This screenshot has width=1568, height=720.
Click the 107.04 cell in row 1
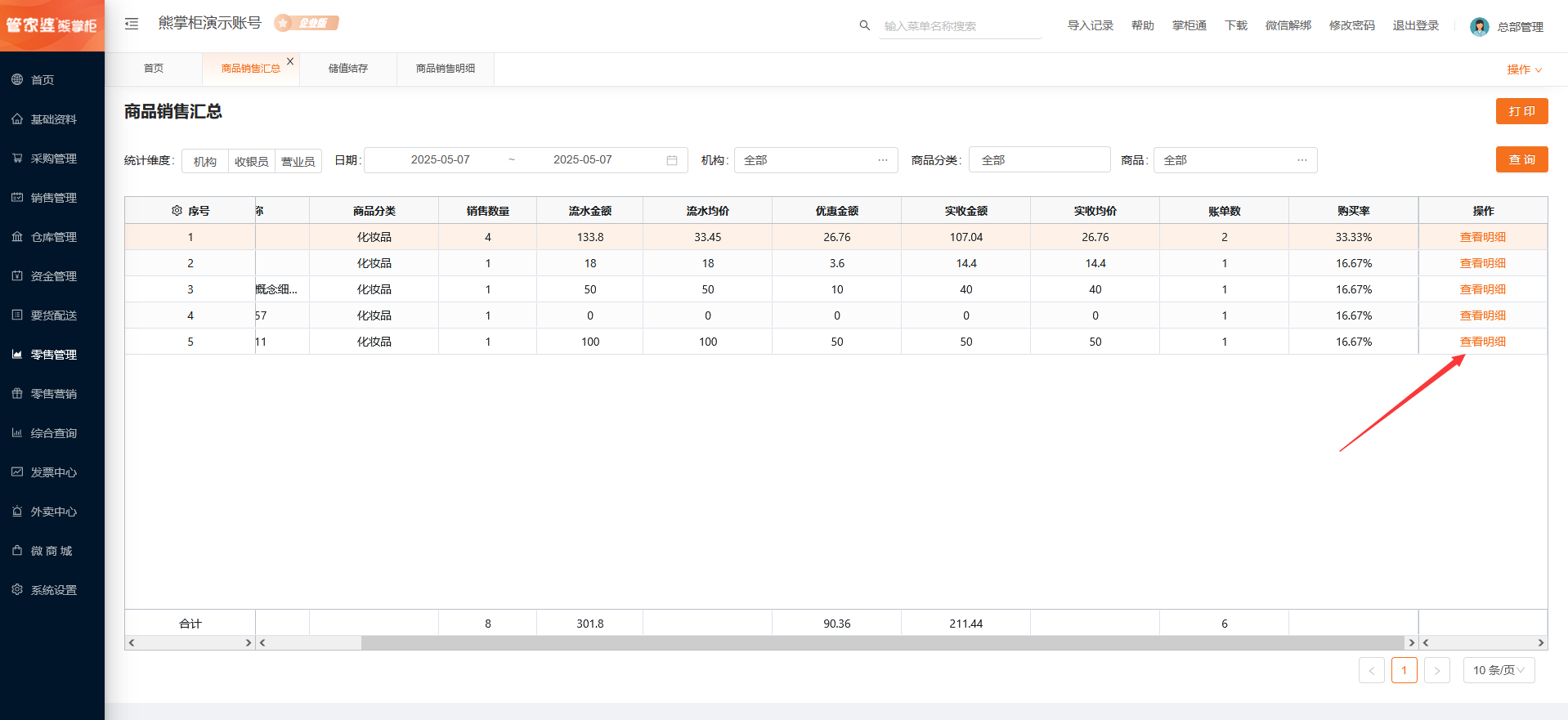(x=966, y=237)
